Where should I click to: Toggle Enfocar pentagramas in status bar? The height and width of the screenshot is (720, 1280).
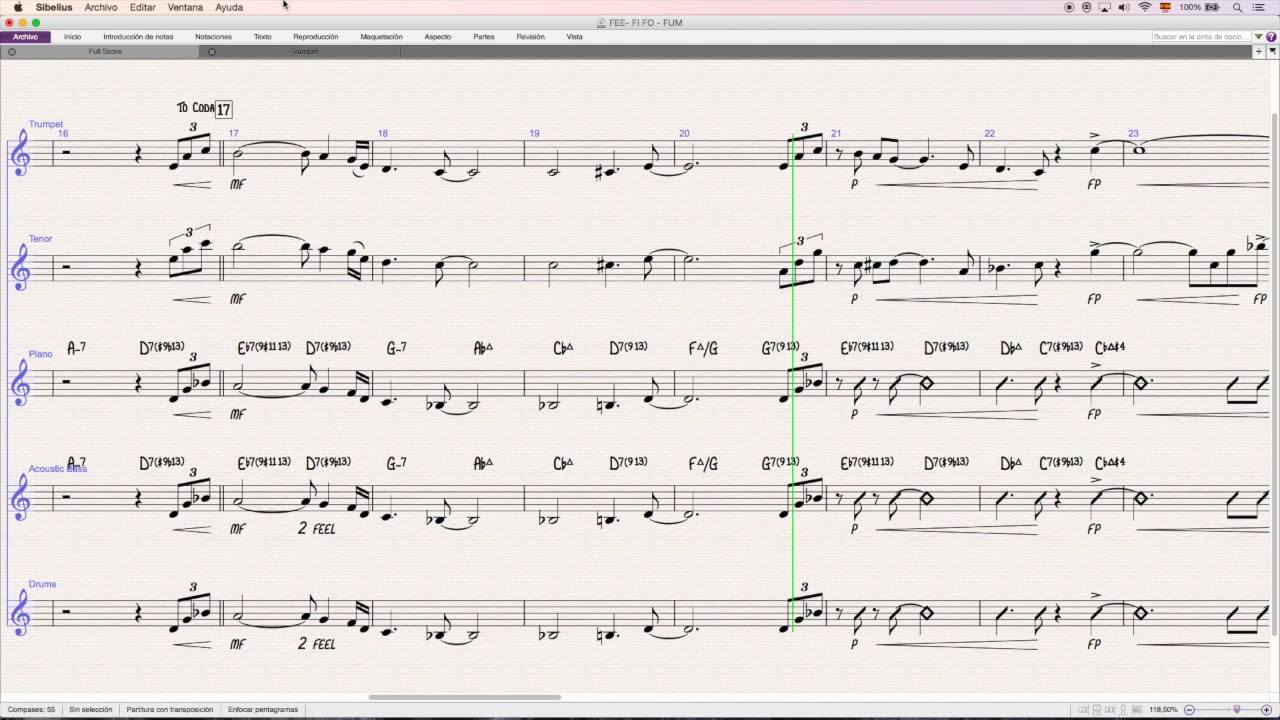[x=263, y=710]
